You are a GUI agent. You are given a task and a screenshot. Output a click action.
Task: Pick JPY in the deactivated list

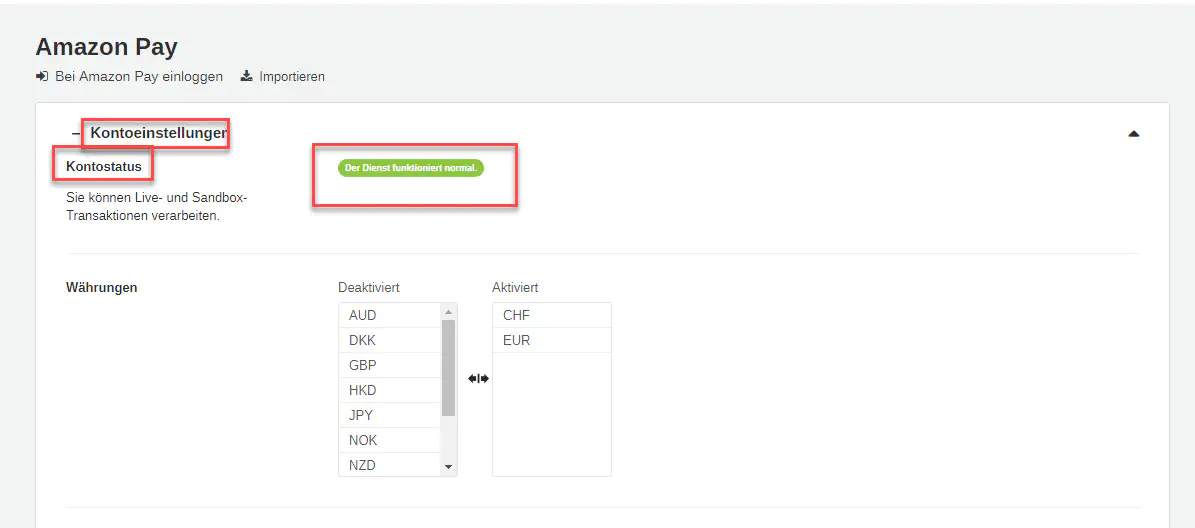point(389,415)
